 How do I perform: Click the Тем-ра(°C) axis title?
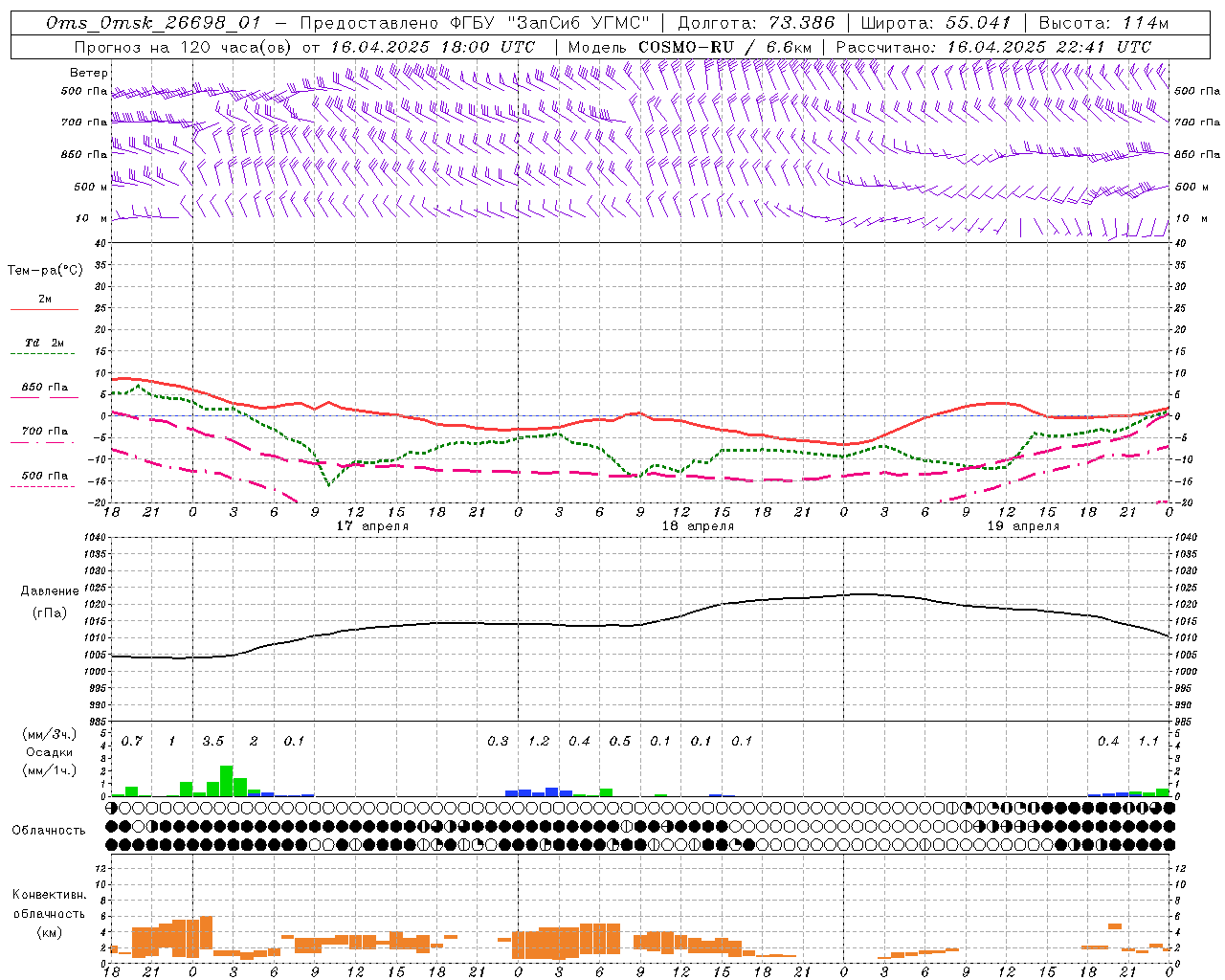tap(45, 271)
